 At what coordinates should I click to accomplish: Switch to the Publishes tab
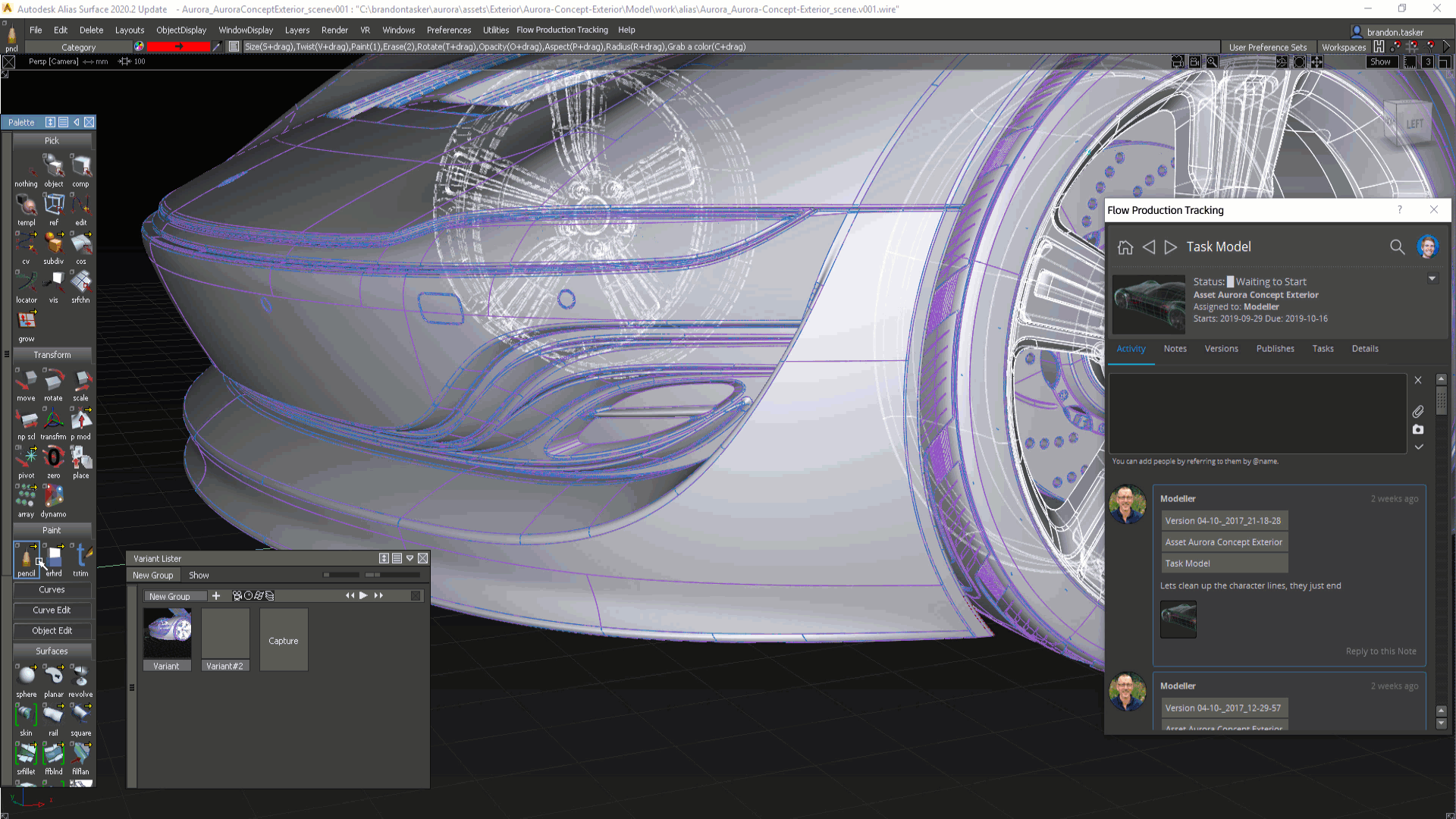1275,349
